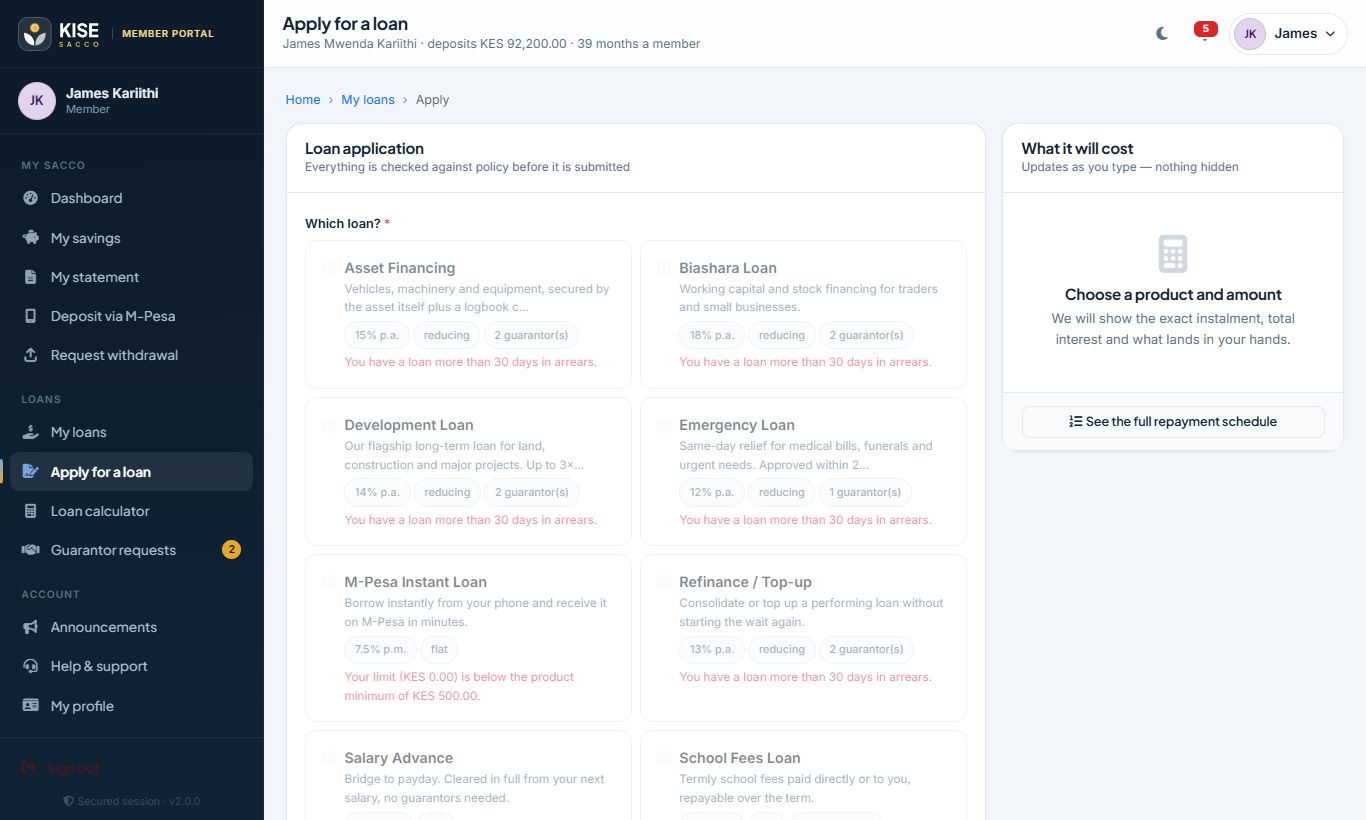Image resolution: width=1366 pixels, height=820 pixels.
Task: Click the KISE Sacco logo icon
Action: pos(35,33)
